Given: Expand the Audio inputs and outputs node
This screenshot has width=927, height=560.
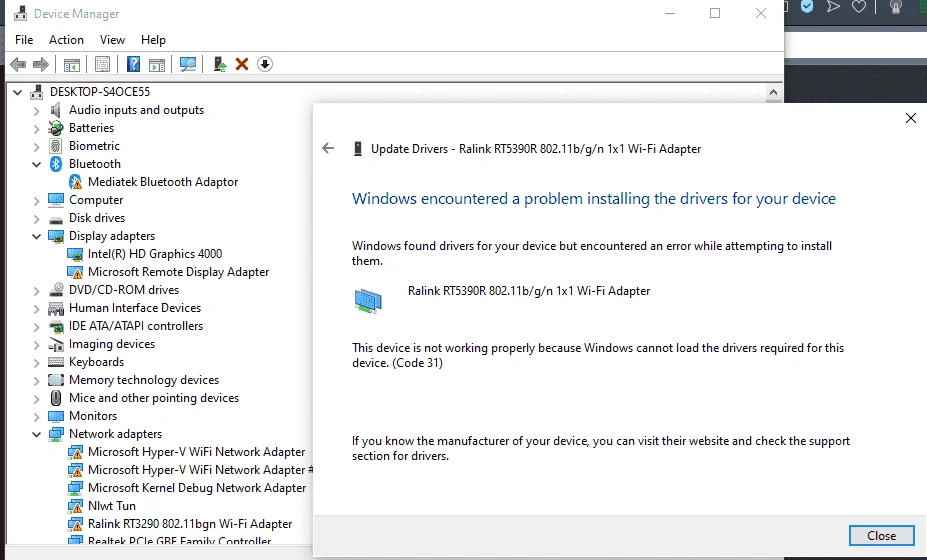Looking at the screenshot, I should pos(37,111).
